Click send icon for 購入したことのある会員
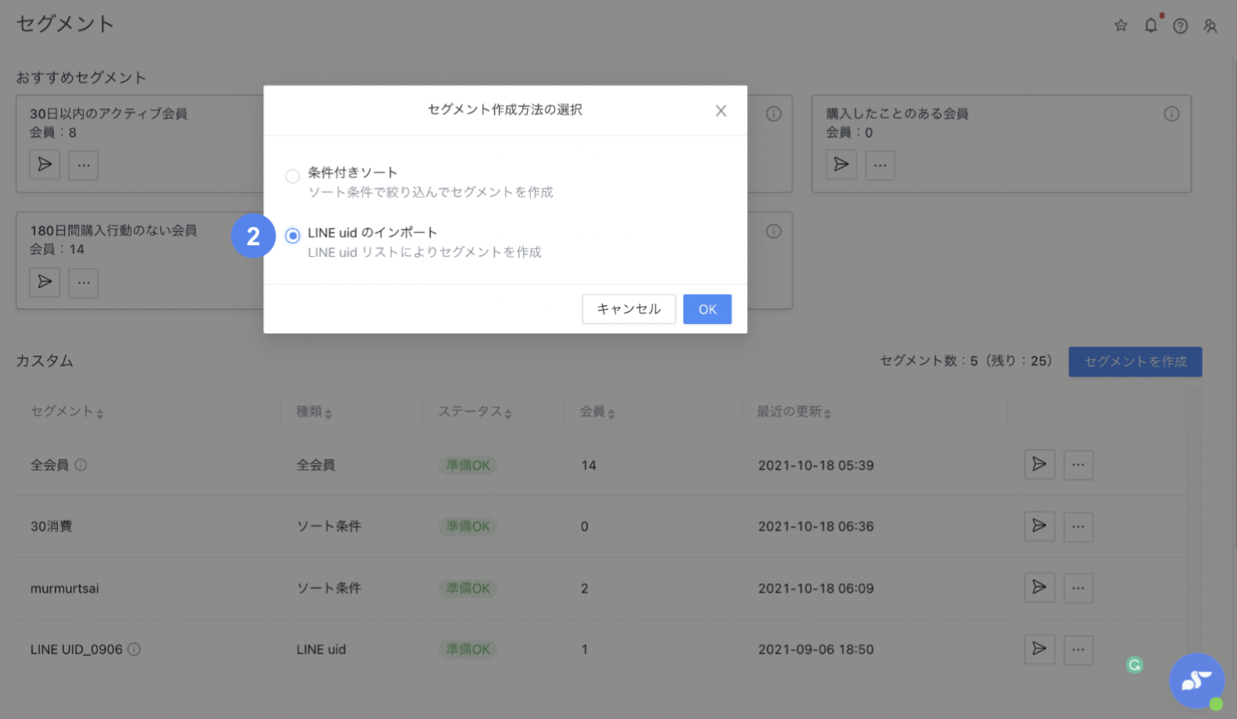1237x719 pixels. (x=841, y=164)
